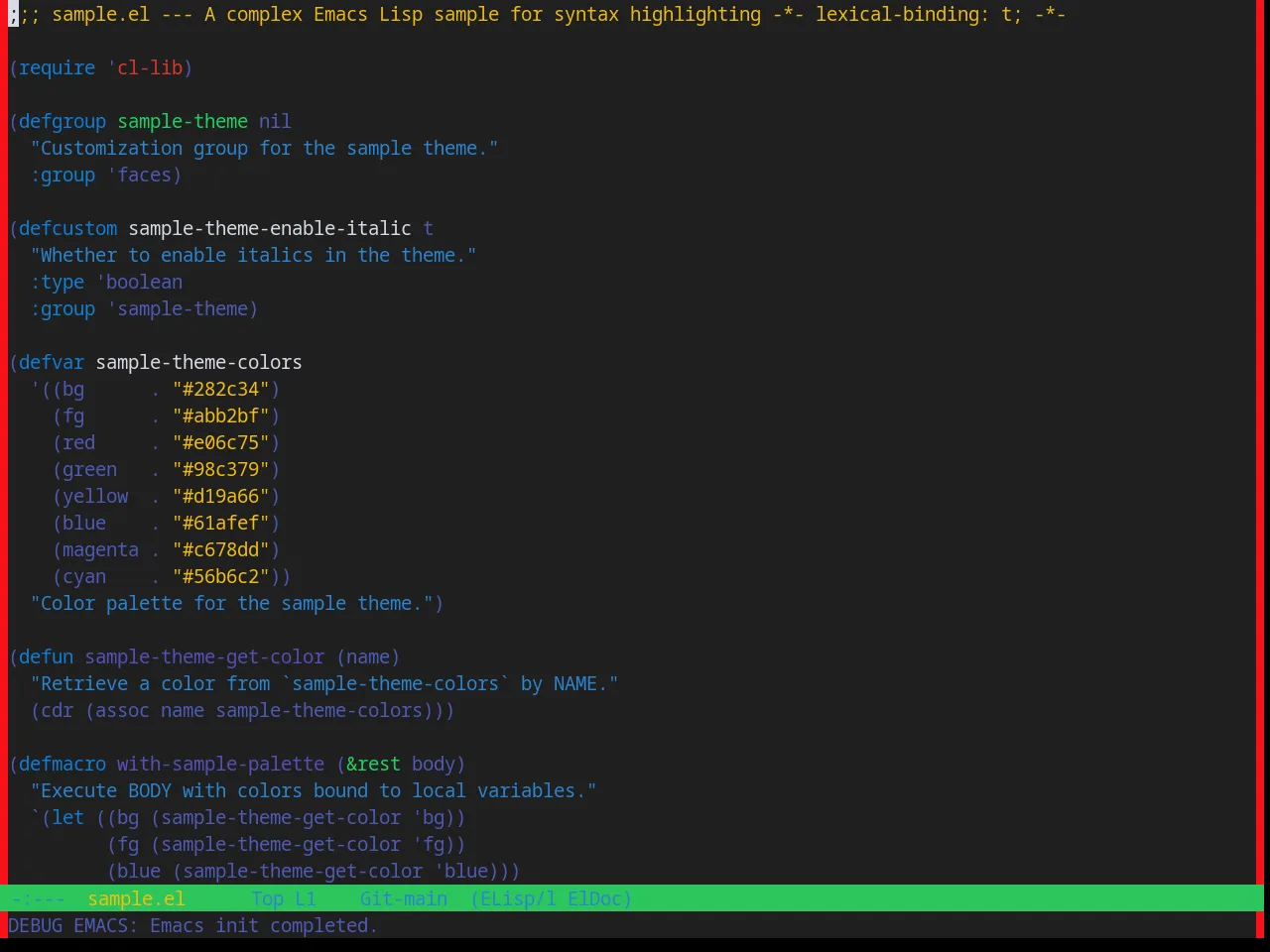
Task: Click function name 'sample-theme-get-color' after defun
Action: pyautogui.click(x=204, y=656)
